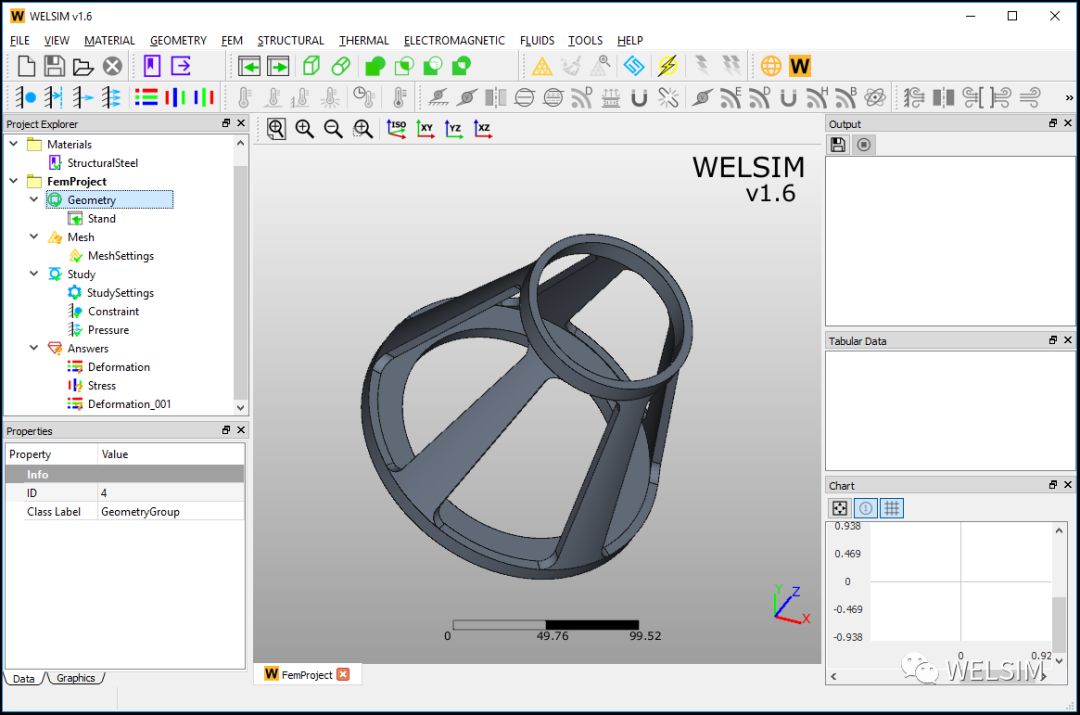Open the STRUCTURAL menu
The image size is (1080, 715).
(x=291, y=41)
